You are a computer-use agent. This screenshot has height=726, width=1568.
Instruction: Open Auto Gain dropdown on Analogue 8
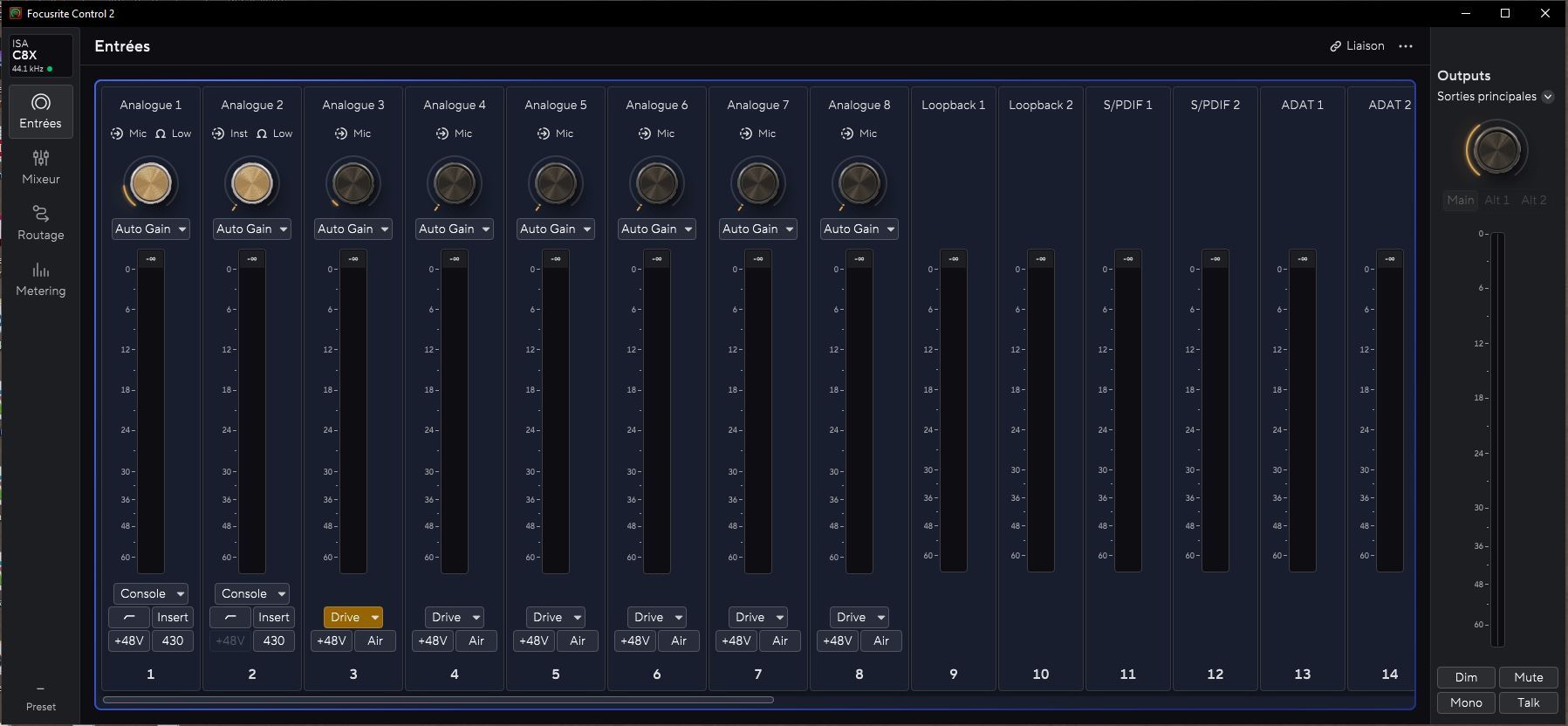[859, 229]
